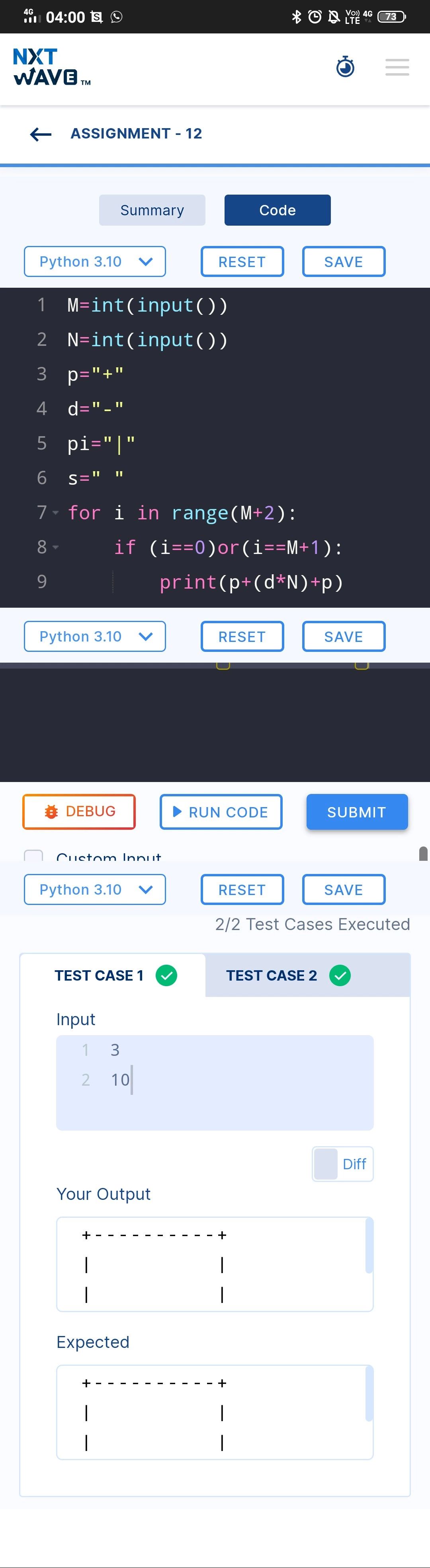Screen dimensions: 430x1568
Task: Click the Run Code button
Action: (221, 812)
